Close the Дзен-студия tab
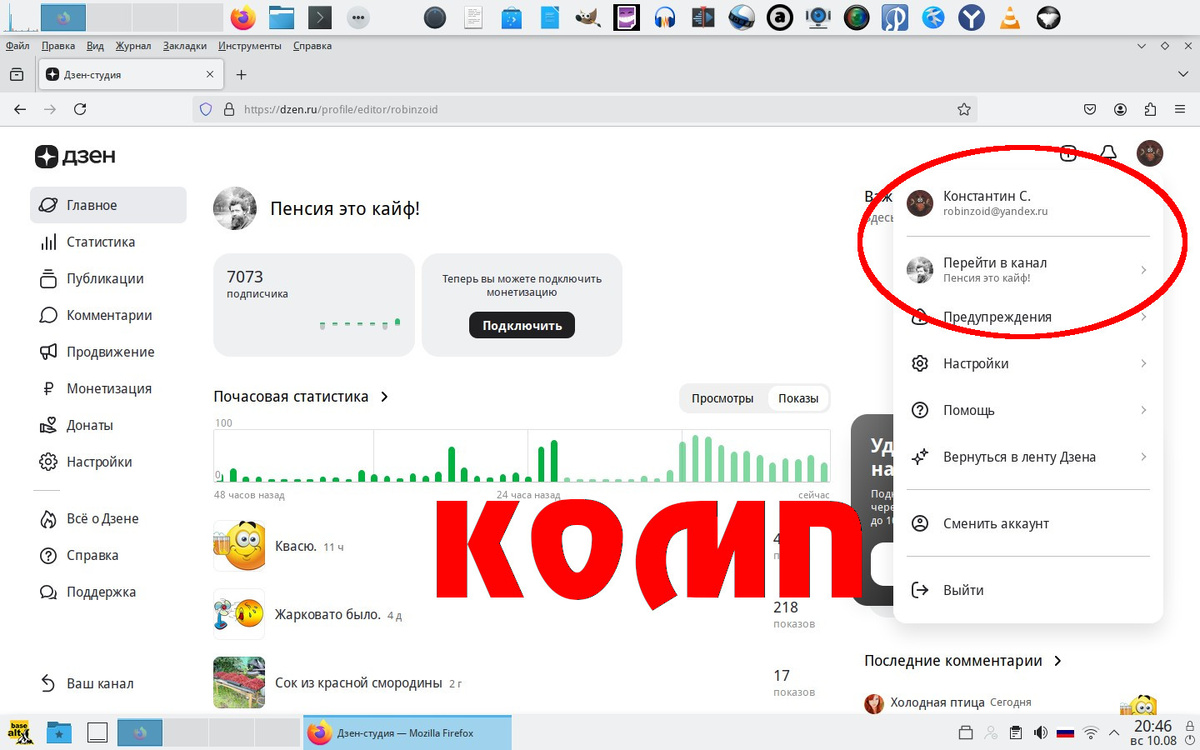The width and height of the screenshot is (1200, 750). (x=210, y=75)
